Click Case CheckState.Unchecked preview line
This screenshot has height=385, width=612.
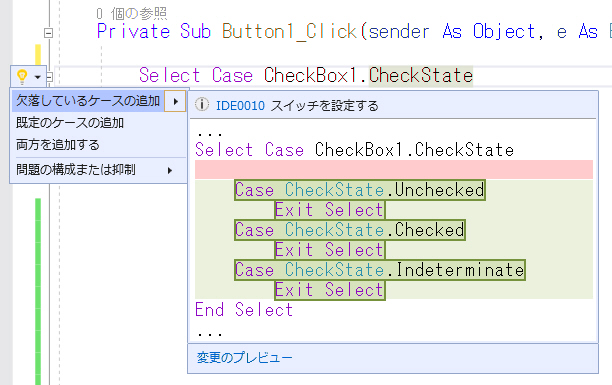[x=360, y=190]
